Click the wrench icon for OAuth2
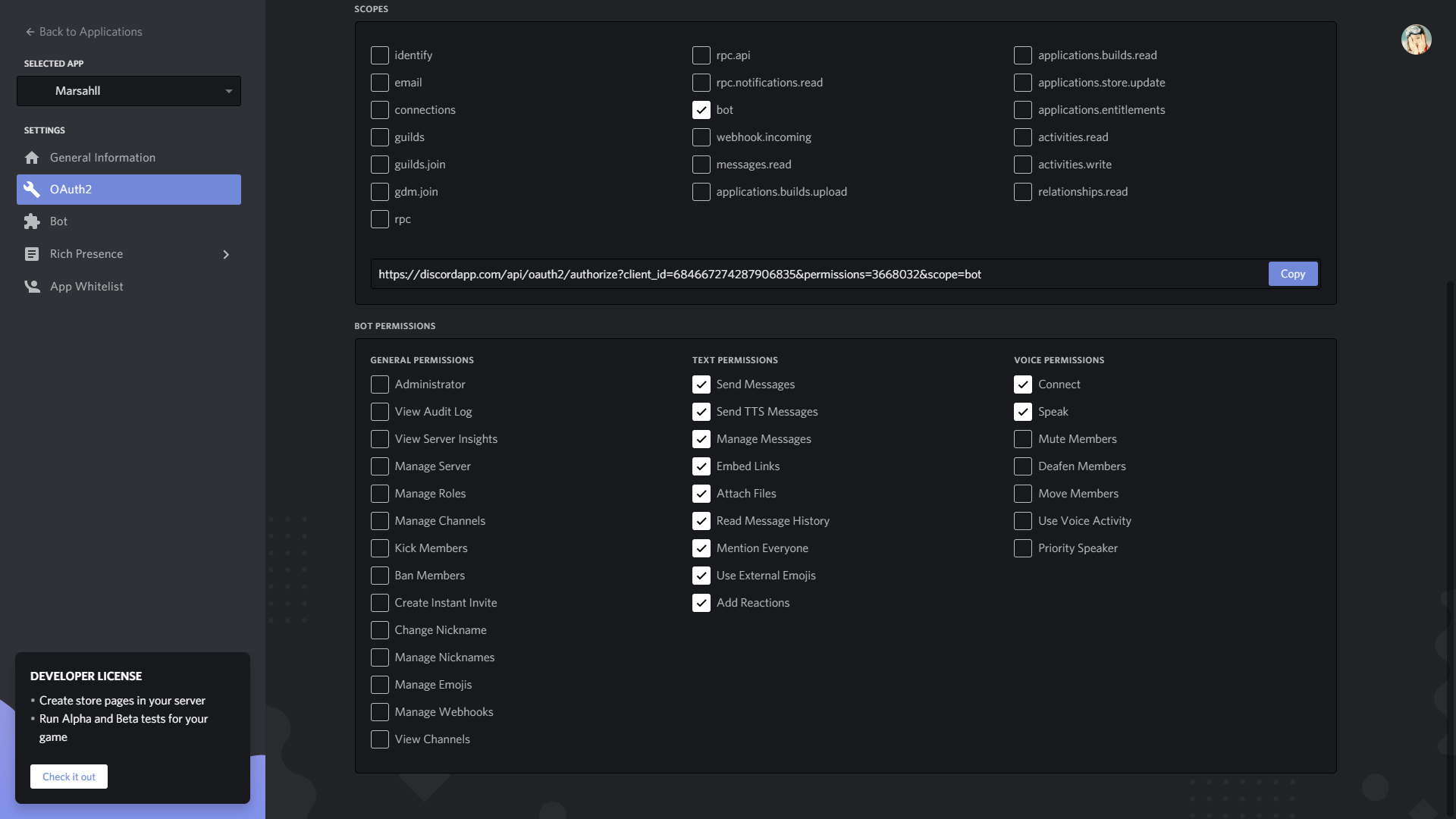1456x819 pixels. 32,190
